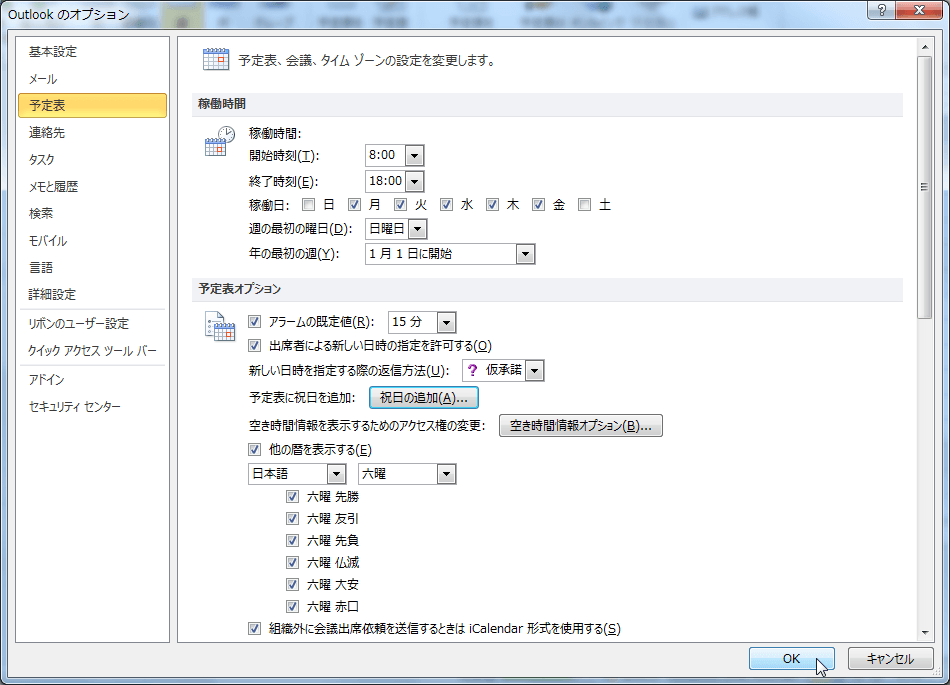Toggle the 日 (Sunday) working day checkbox
Viewport: 950px width, 685px height.
click(x=308, y=205)
